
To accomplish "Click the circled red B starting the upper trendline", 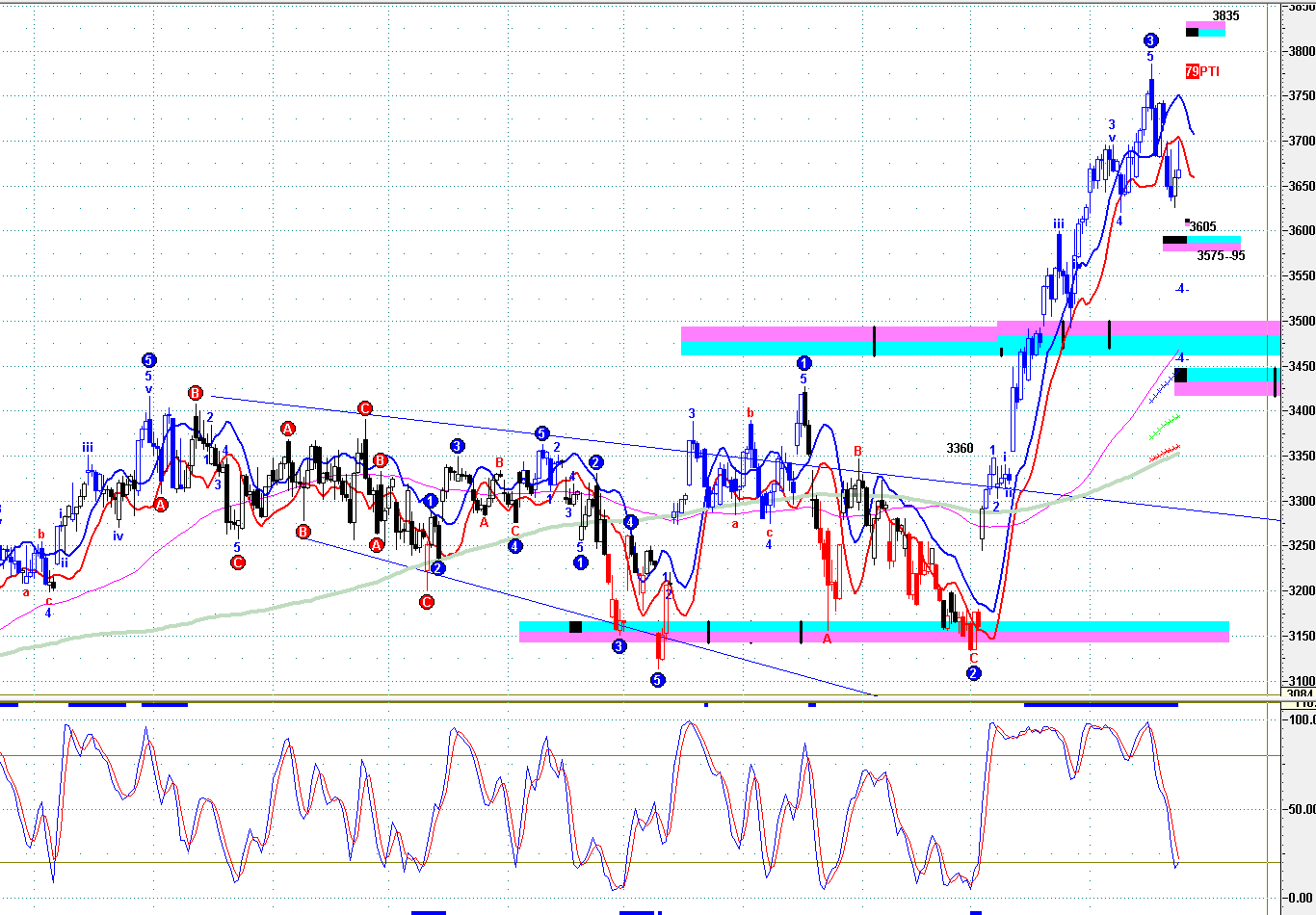I will [x=196, y=393].
